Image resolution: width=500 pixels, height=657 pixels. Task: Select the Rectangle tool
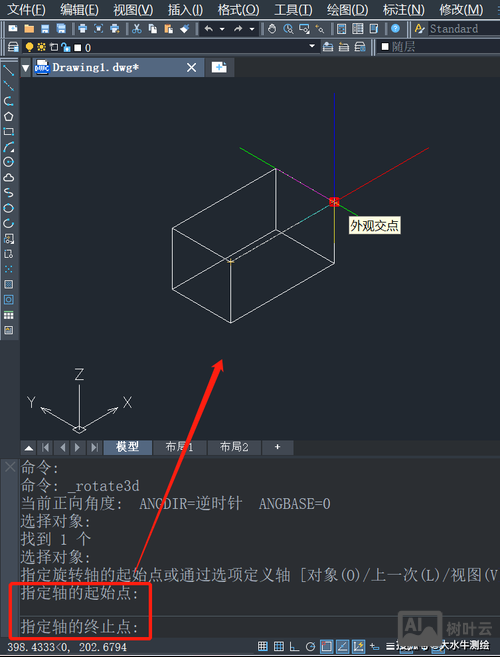point(8,132)
